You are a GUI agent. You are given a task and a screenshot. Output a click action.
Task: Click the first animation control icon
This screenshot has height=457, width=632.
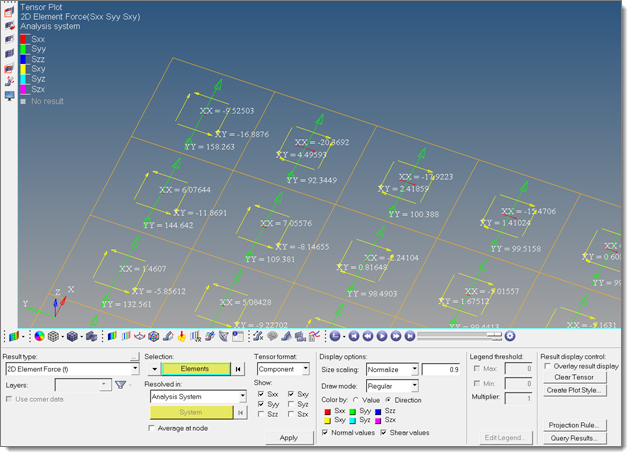(335, 336)
